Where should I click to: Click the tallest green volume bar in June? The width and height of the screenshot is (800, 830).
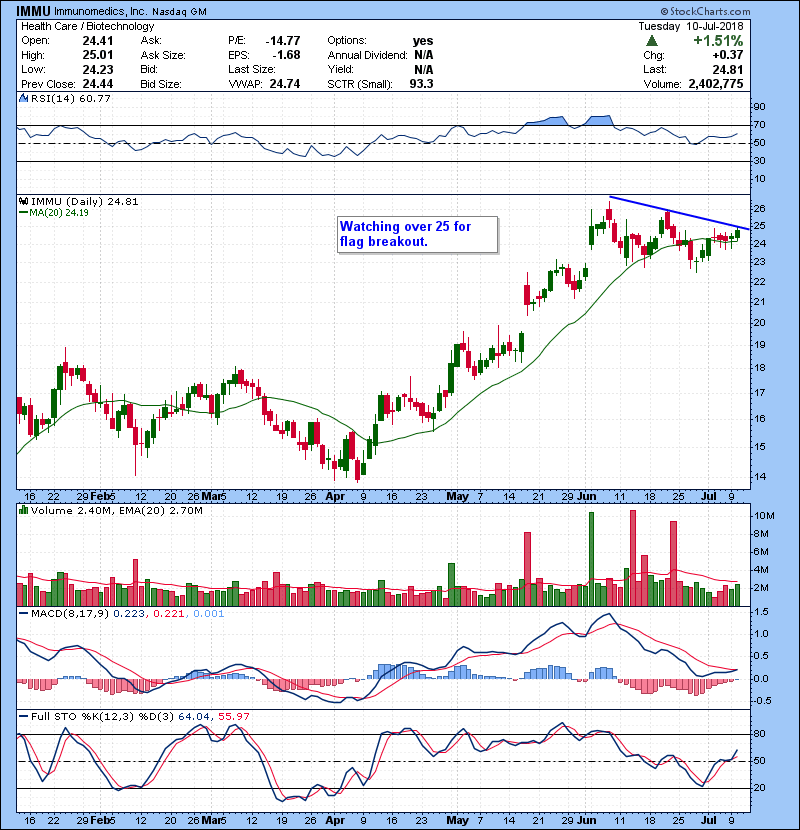coord(591,559)
